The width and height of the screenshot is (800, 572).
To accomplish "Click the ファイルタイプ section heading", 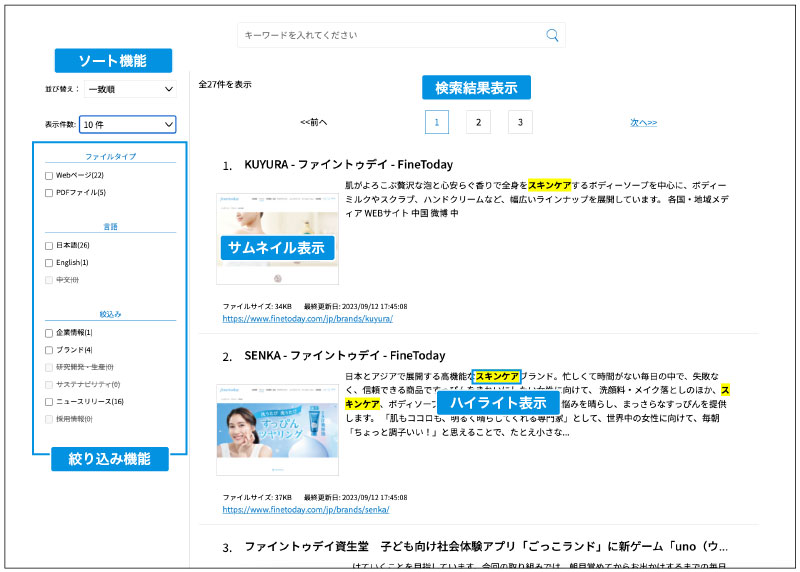I will click(x=111, y=156).
